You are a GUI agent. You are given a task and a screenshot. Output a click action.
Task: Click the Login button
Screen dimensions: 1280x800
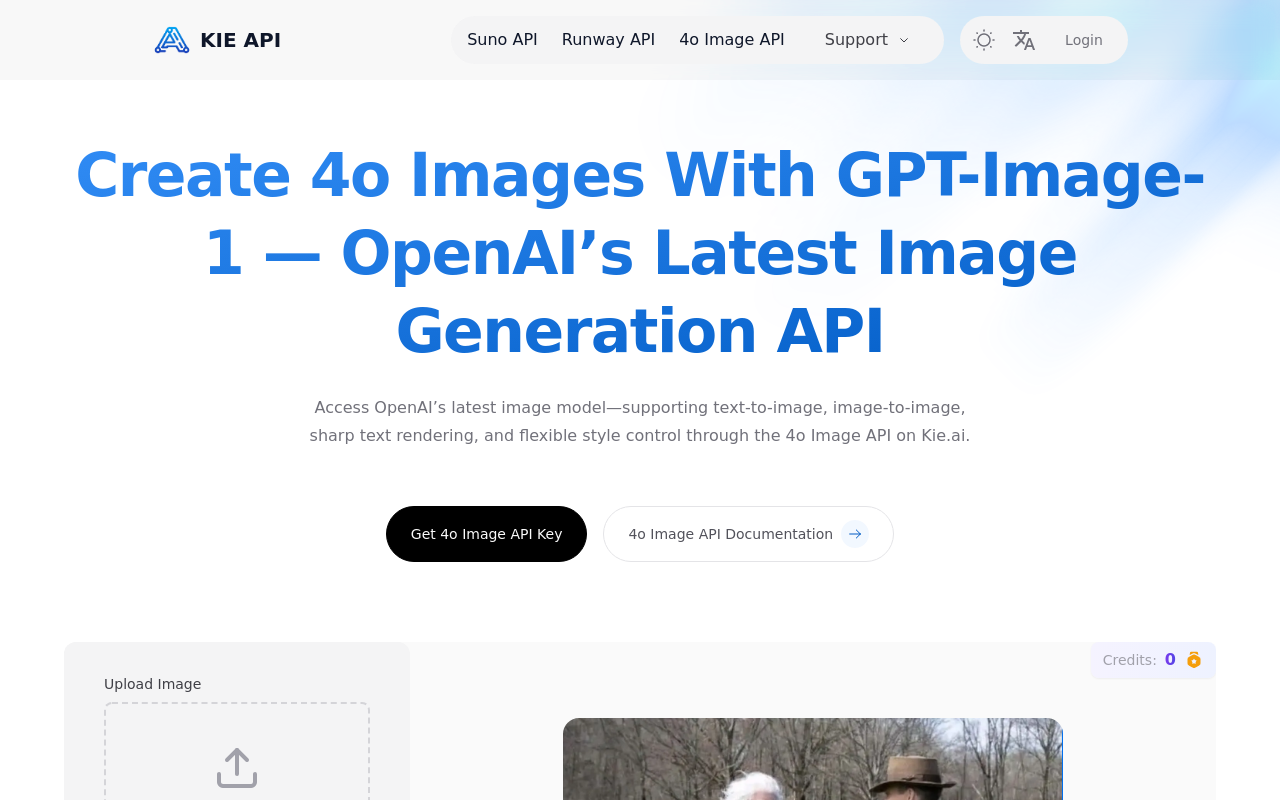1084,40
